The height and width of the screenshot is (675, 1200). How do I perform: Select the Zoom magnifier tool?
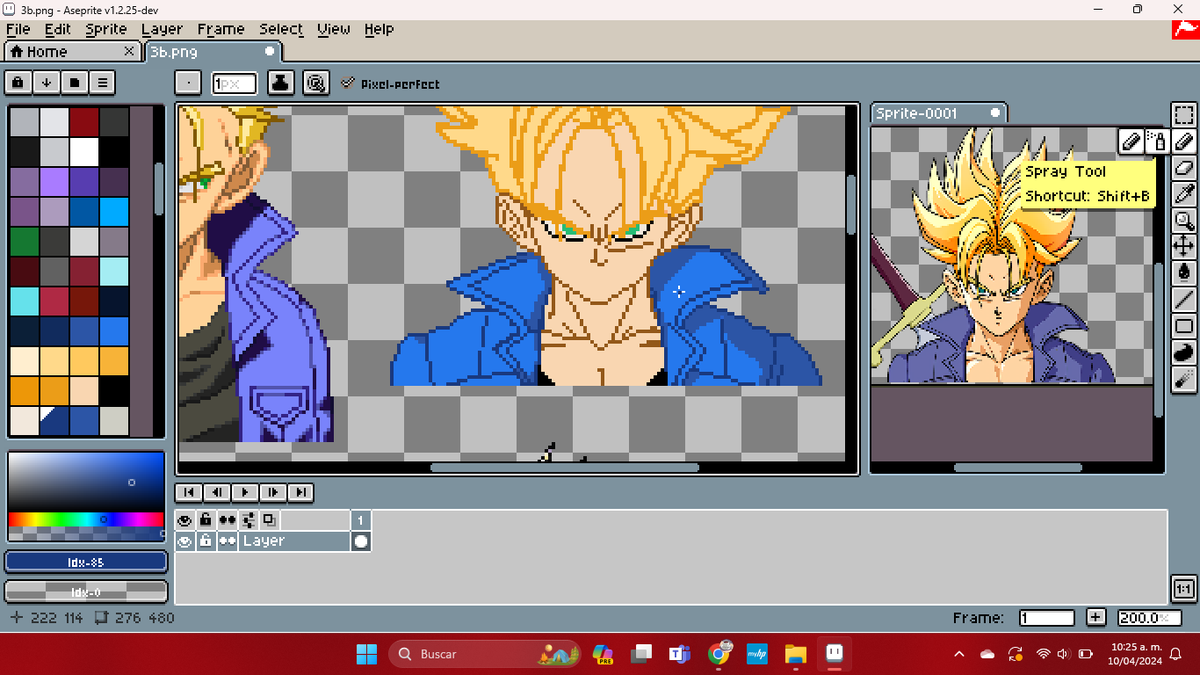tap(1184, 220)
